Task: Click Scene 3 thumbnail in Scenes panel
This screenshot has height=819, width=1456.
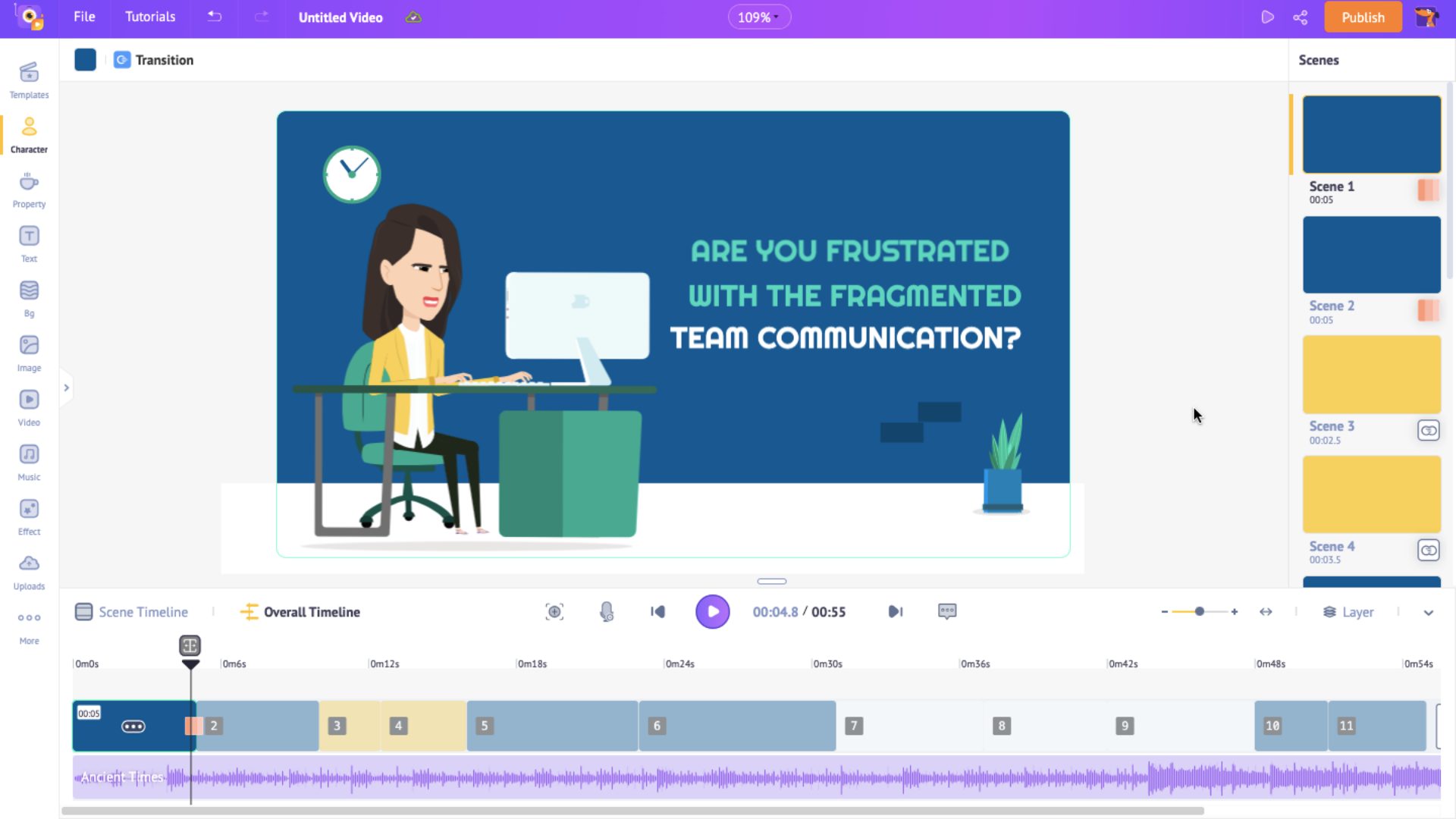Action: click(1371, 374)
